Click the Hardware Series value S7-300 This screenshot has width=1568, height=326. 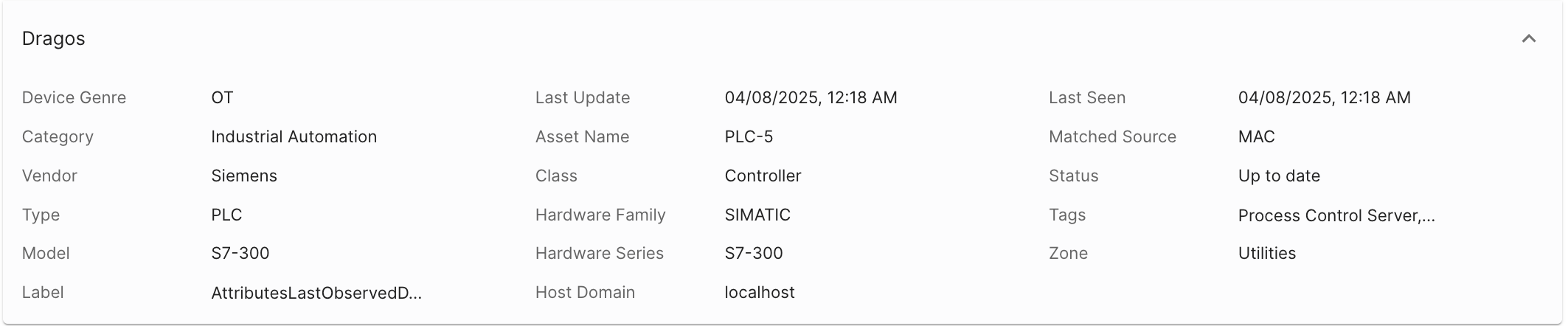(x=753, y=254)
